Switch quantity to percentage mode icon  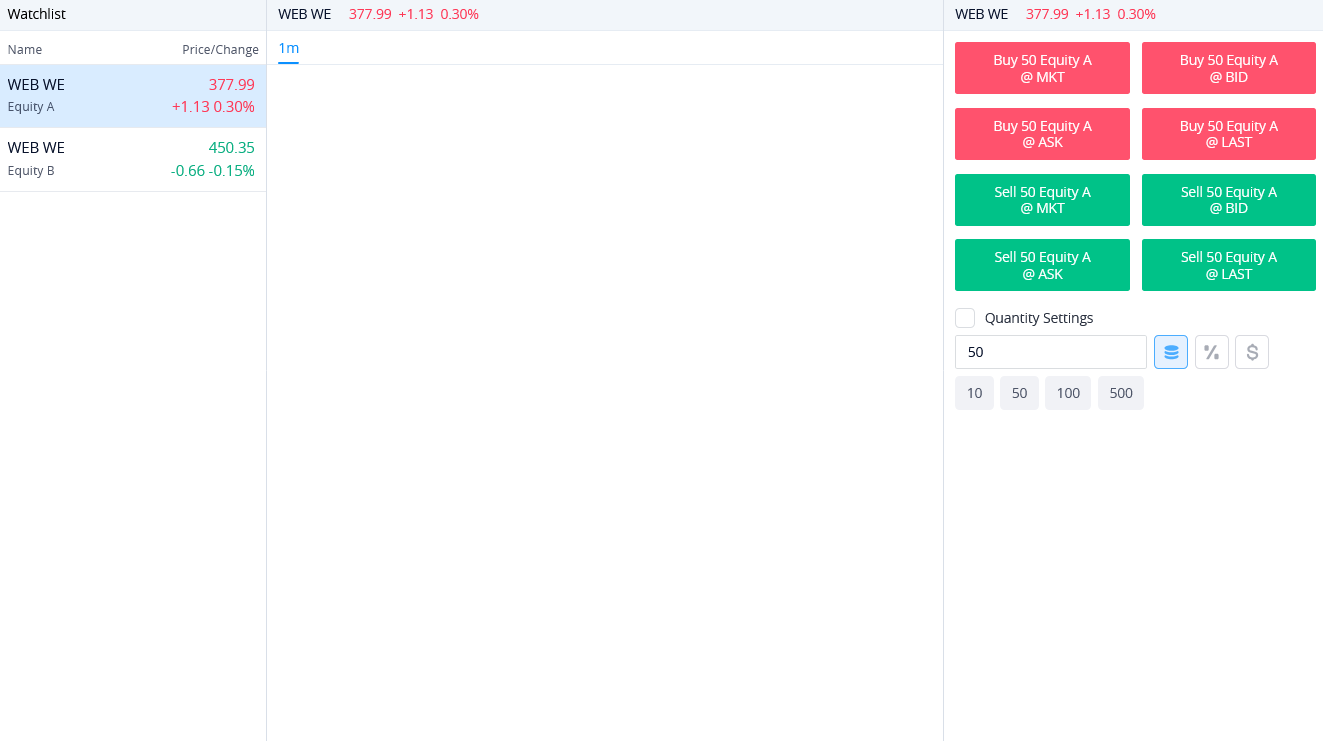1211,352
